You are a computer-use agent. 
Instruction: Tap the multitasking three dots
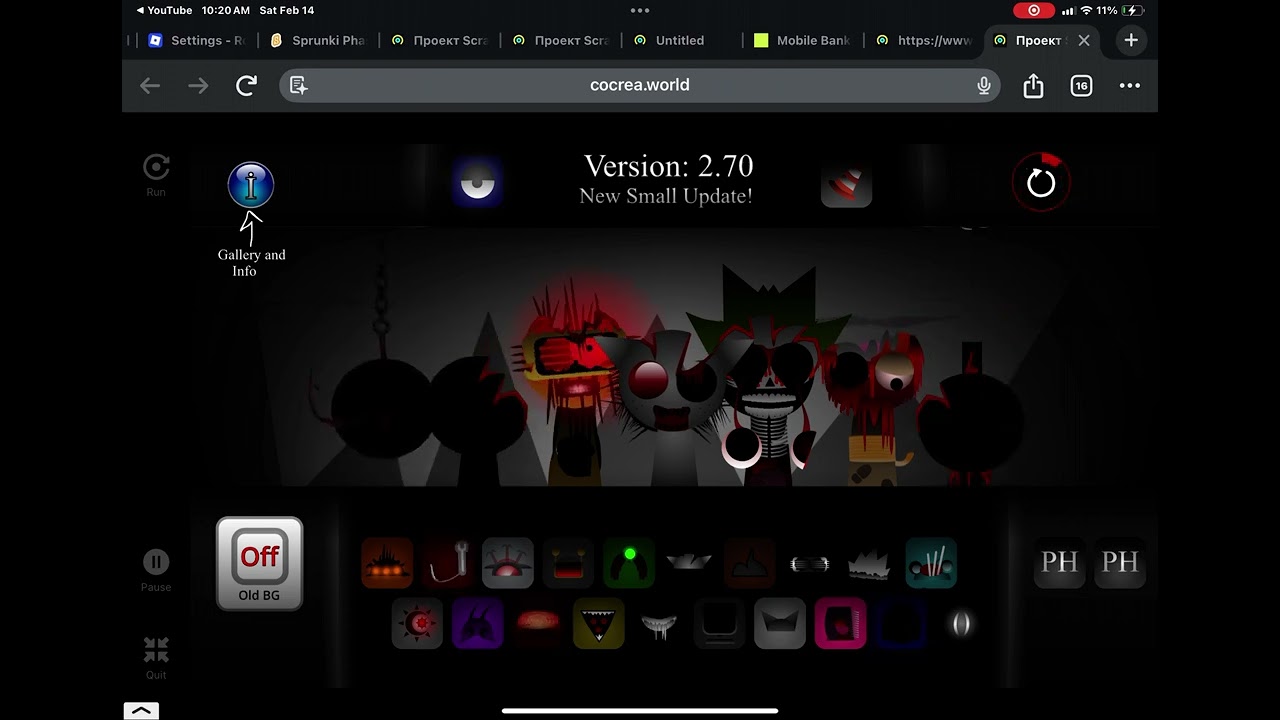tap(640, 10)
